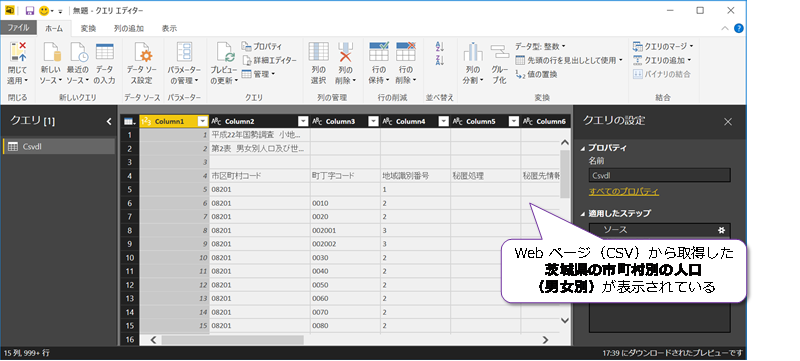Click Manage Parameters (パラメーターの管理) icon
800x361 pixels.
tap(184, 52)
